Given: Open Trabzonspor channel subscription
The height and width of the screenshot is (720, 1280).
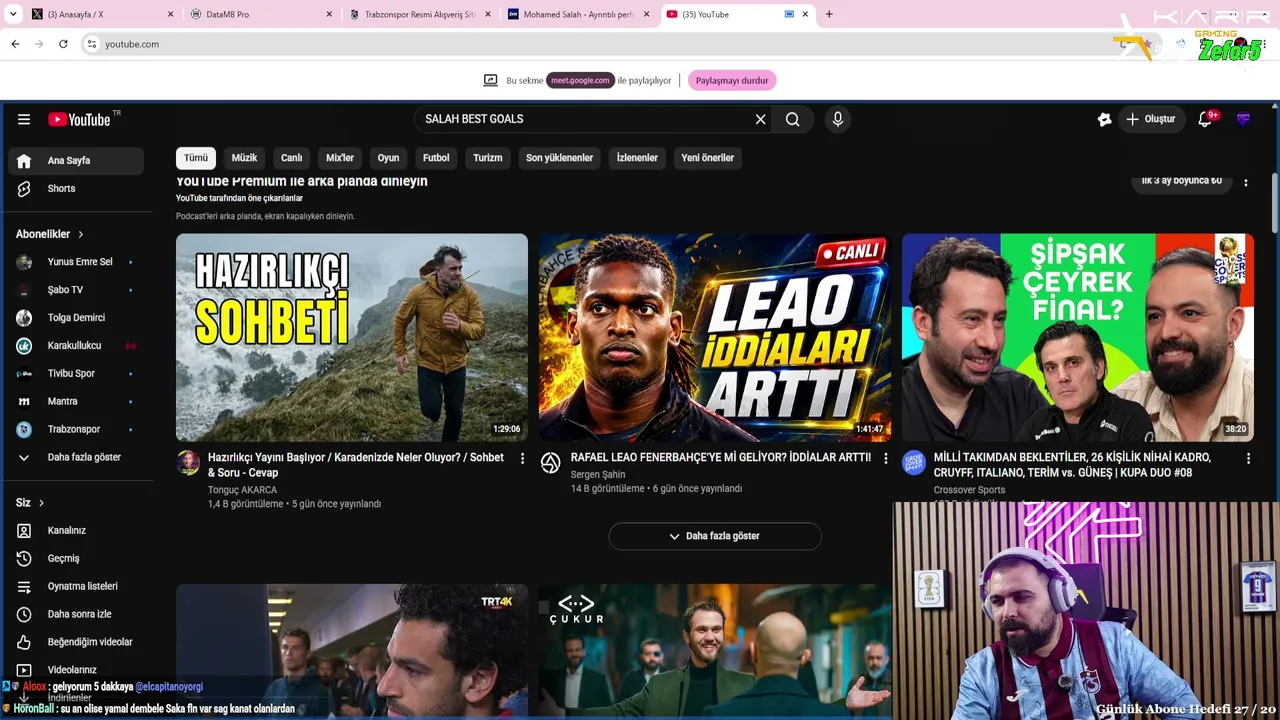Looking at the screenshot, I should pyautogui.click(x=76, y=429).
